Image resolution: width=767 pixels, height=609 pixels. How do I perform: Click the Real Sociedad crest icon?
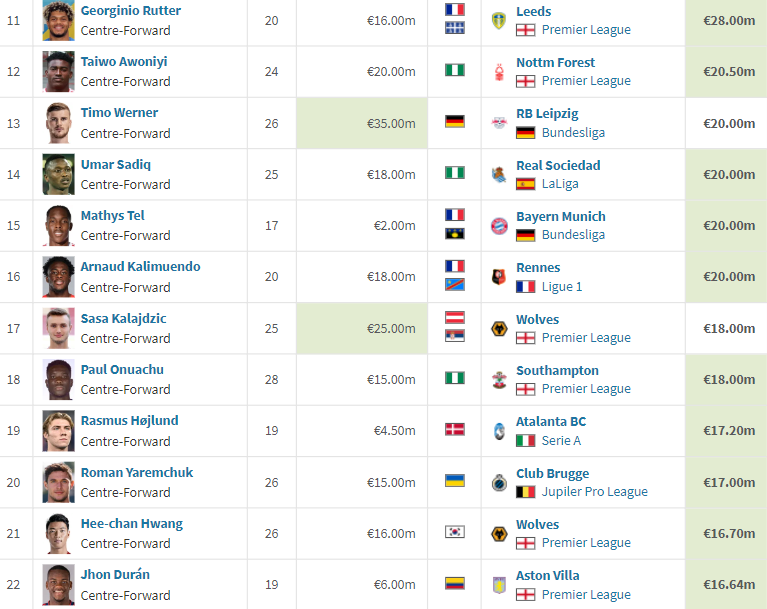tap(499, 175)
